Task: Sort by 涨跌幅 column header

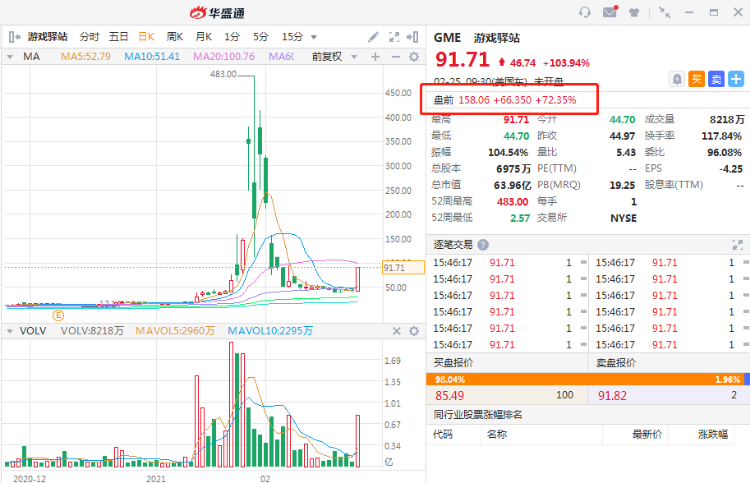Action: coord(713,434)
